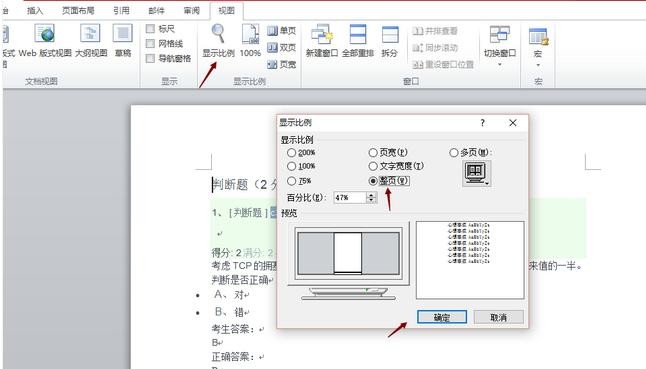Click the '考生答案:' line
The height and width of the screenshot is (369, 646).
click(x=238, y=329)
